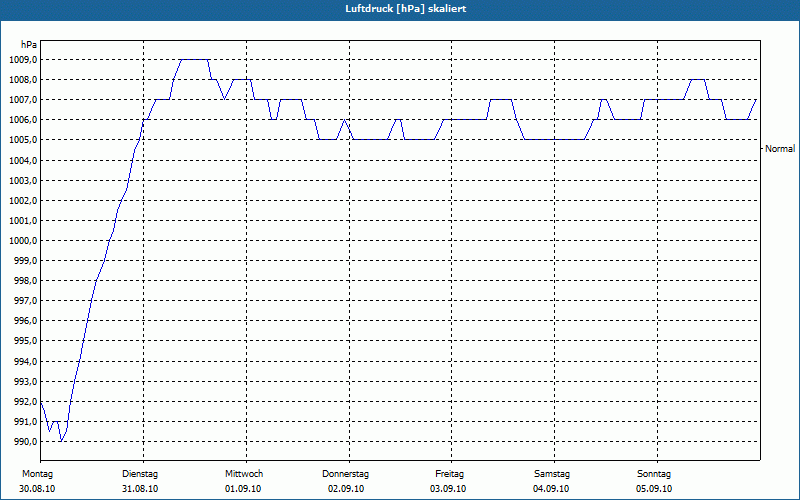The height and width of the screenshot is (500, 800).
Task: Select the 1006,0 axis value
Action: (23, 120)
